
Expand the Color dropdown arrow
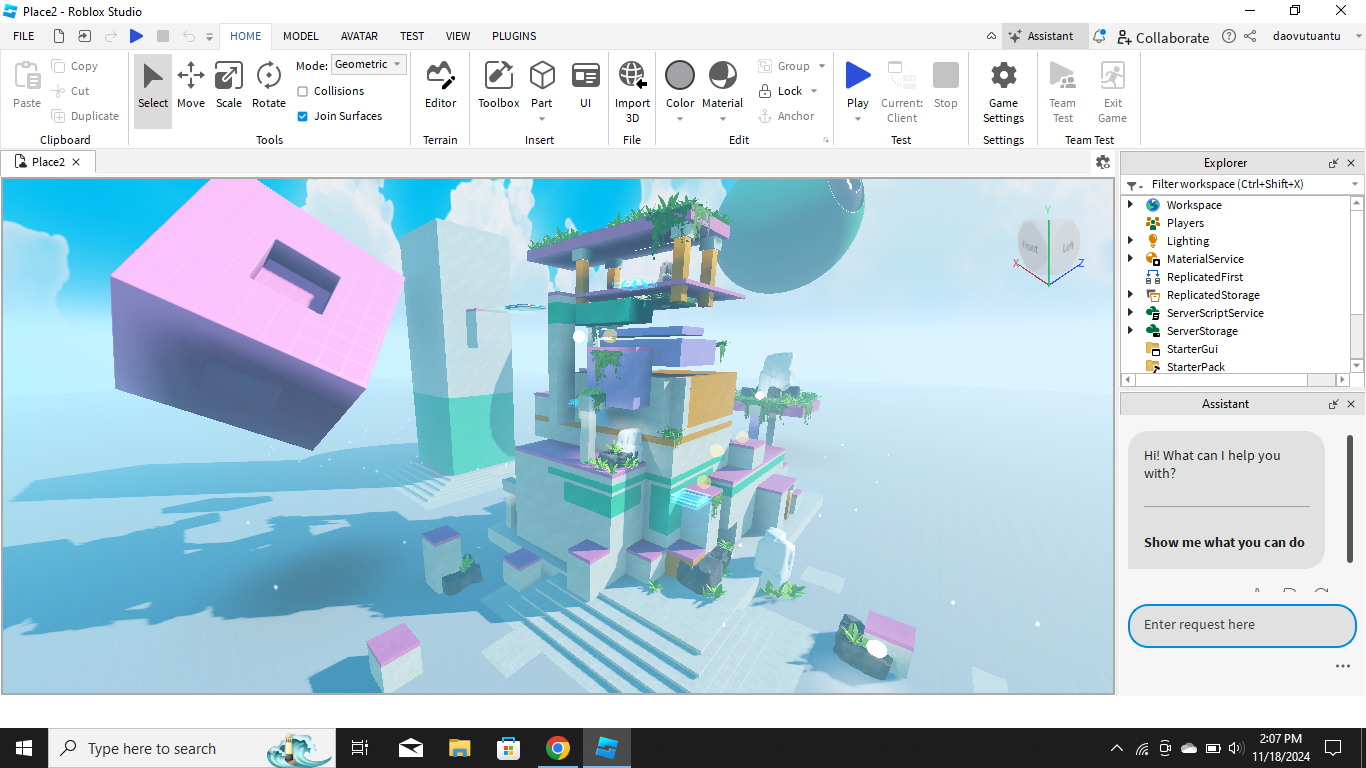pos(680,119)
